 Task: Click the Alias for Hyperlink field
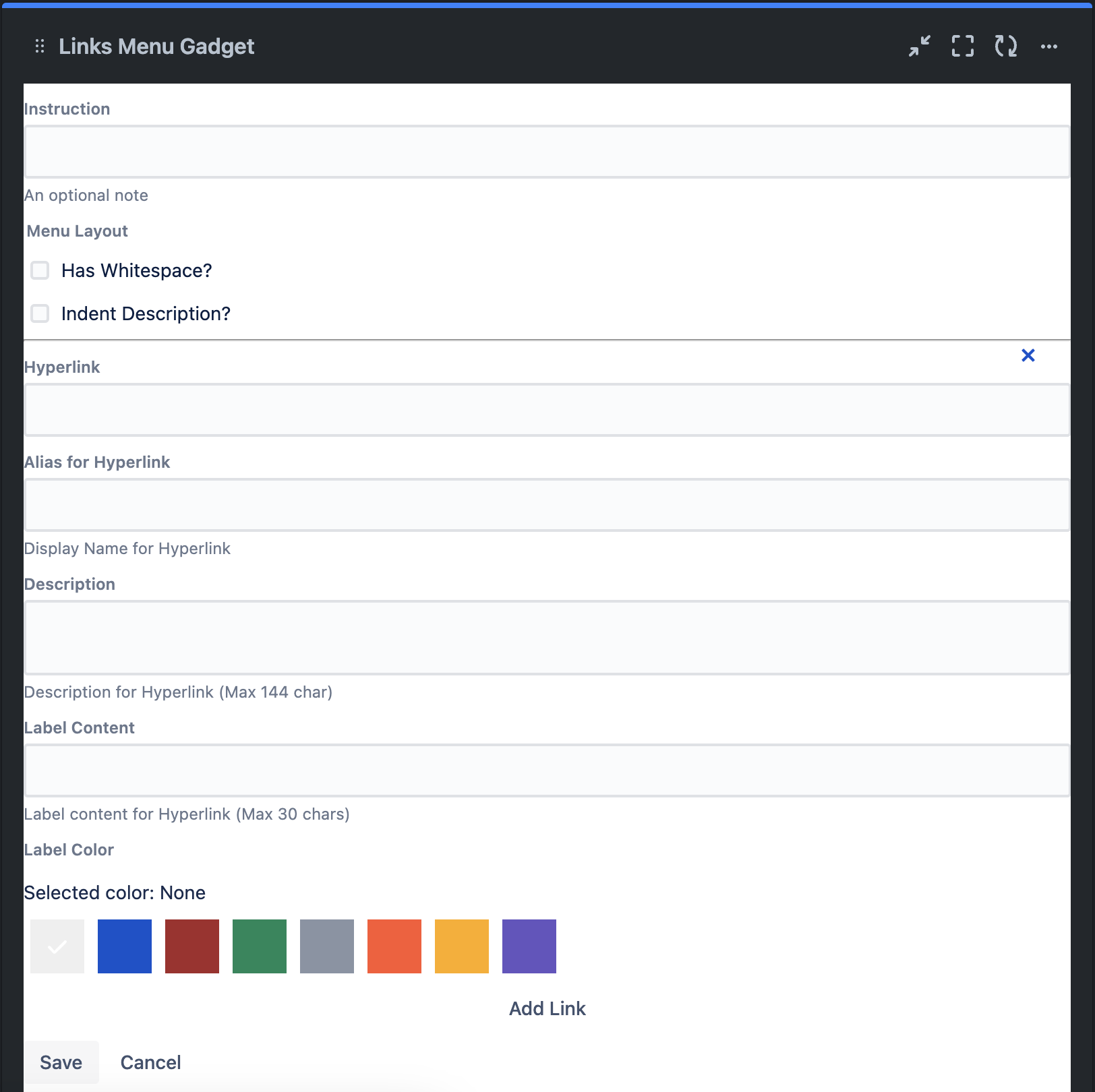coord(547,505)
